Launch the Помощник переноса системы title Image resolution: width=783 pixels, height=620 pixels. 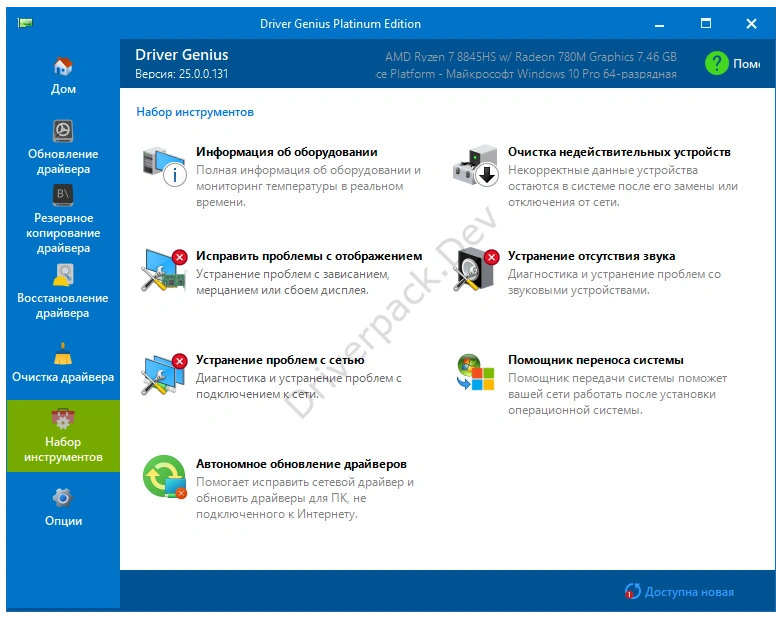click(596, 360)
